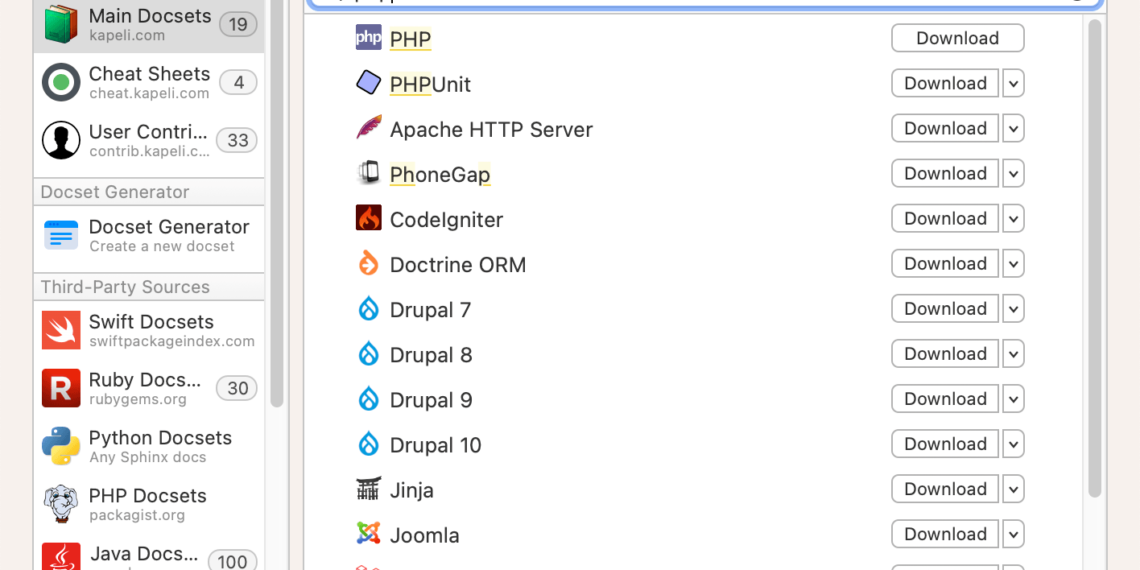Click the PHP docset icon

(x=369, y=37)
